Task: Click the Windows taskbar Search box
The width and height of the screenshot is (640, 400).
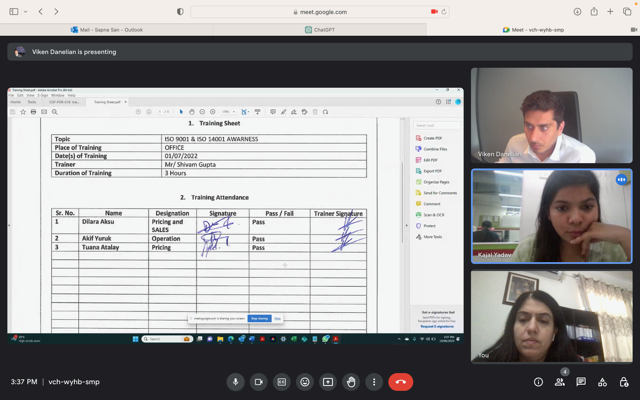Action: point(167,339)
